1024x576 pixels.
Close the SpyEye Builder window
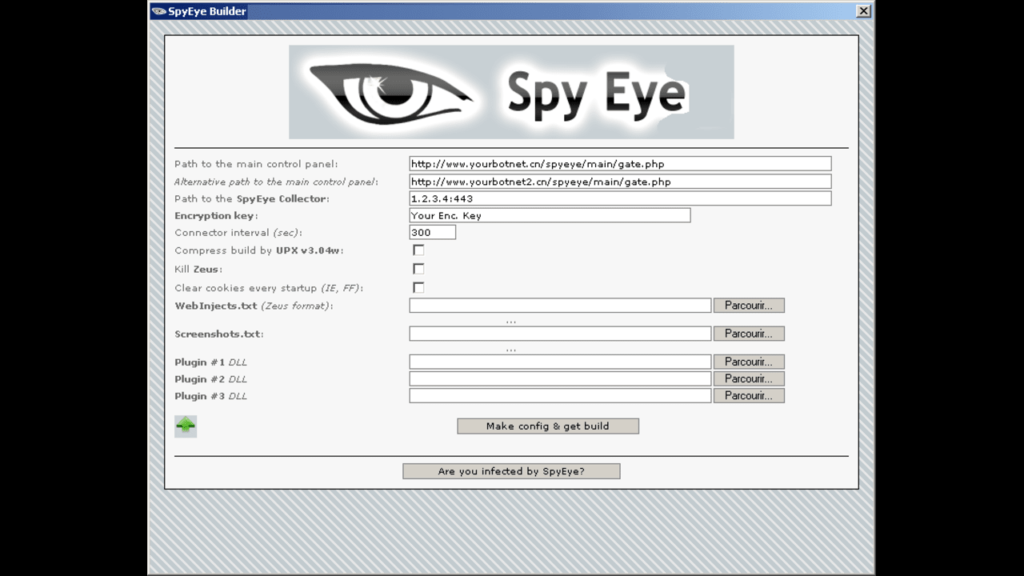coord(863,11)
